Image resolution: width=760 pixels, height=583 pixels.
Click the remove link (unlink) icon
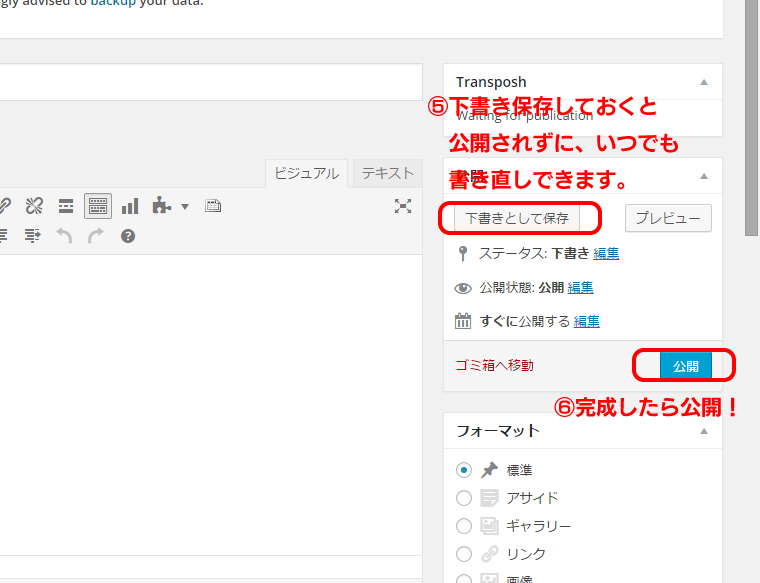[34, 206]
